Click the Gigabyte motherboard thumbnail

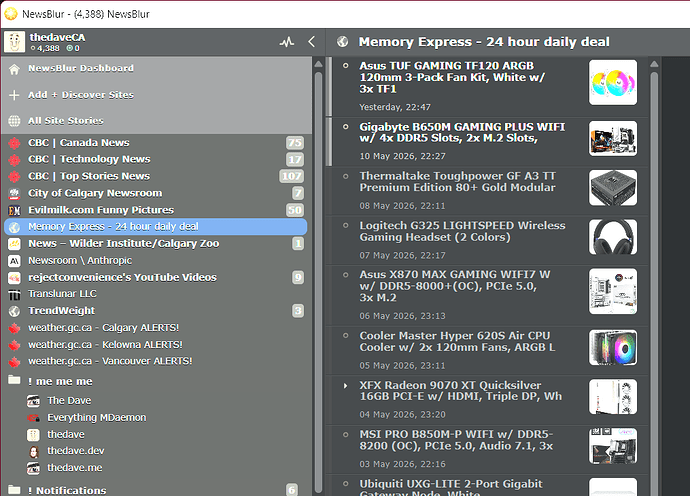[x=613, y=139]
